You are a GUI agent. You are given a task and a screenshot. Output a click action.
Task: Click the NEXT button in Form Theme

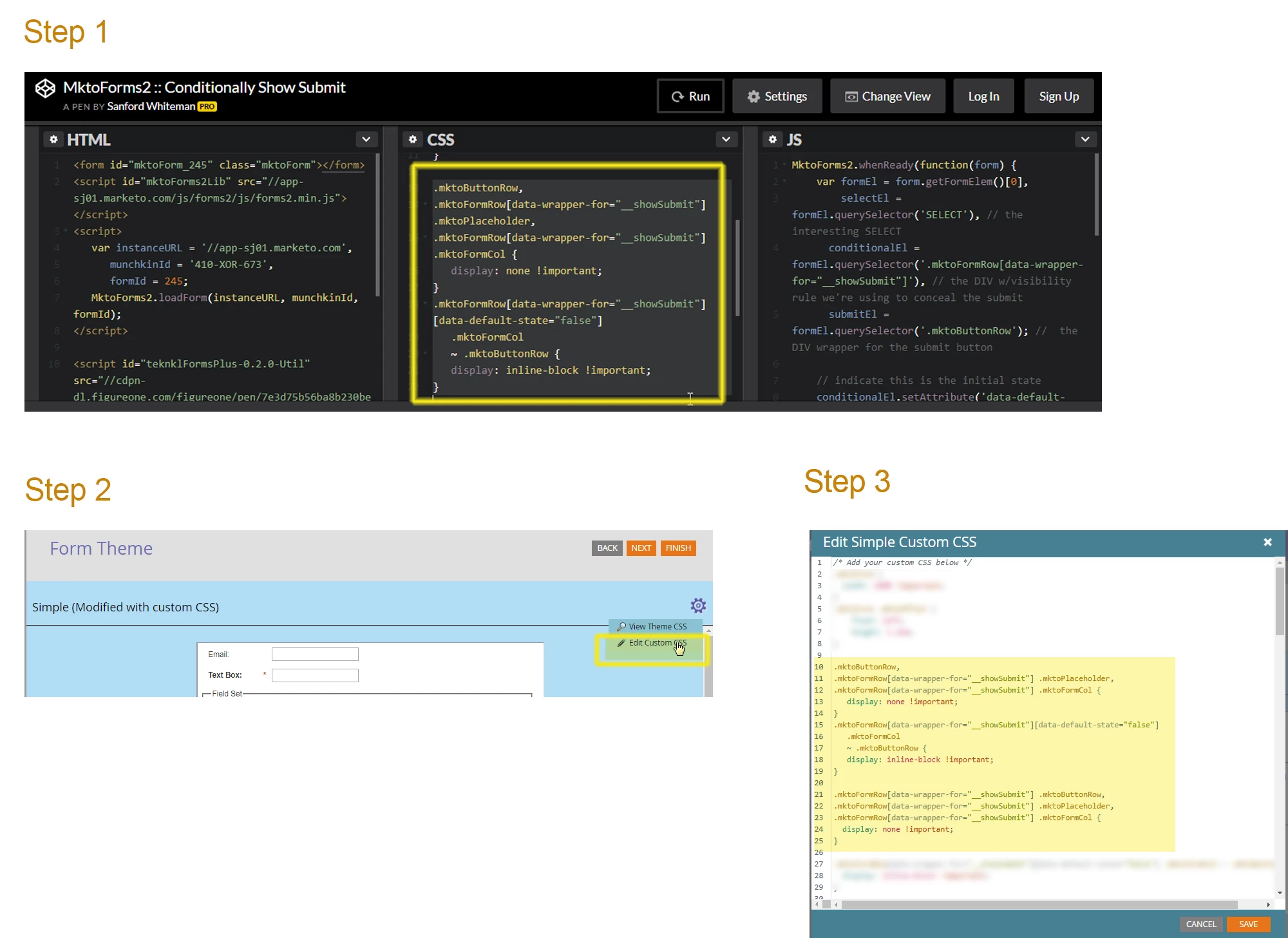(x=641, y=548)
